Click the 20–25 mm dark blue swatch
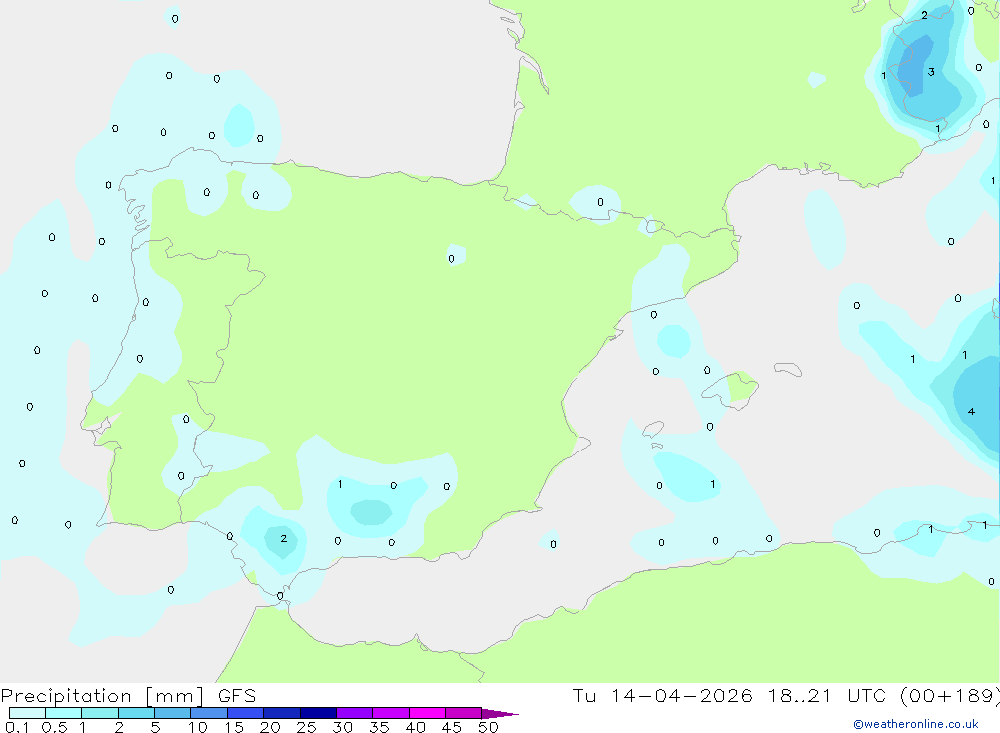1000x733 pixels. click(282, 713)
